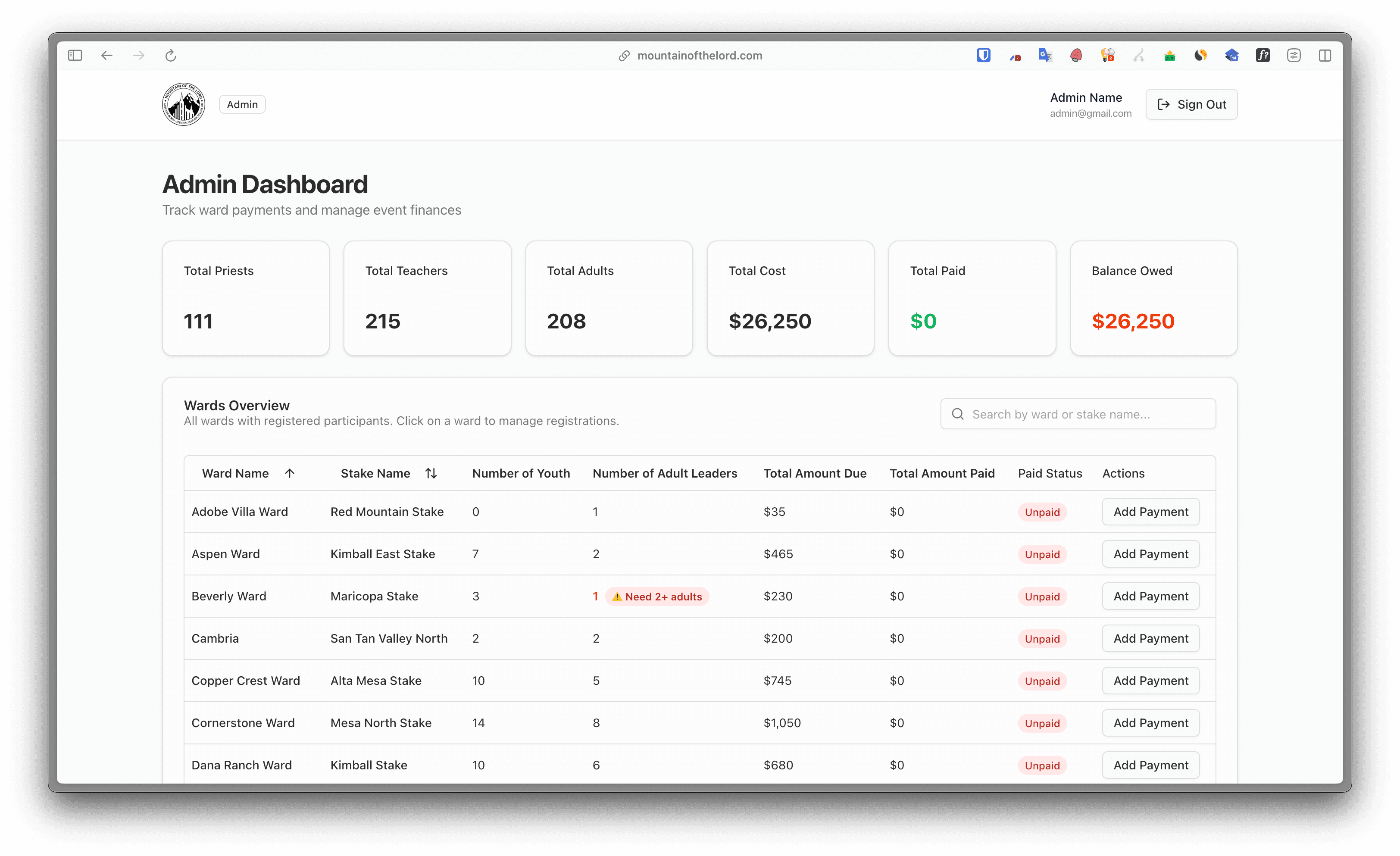Sign out of the admin account
This screenshot has height=856, width=1400.
[1191, 104]
